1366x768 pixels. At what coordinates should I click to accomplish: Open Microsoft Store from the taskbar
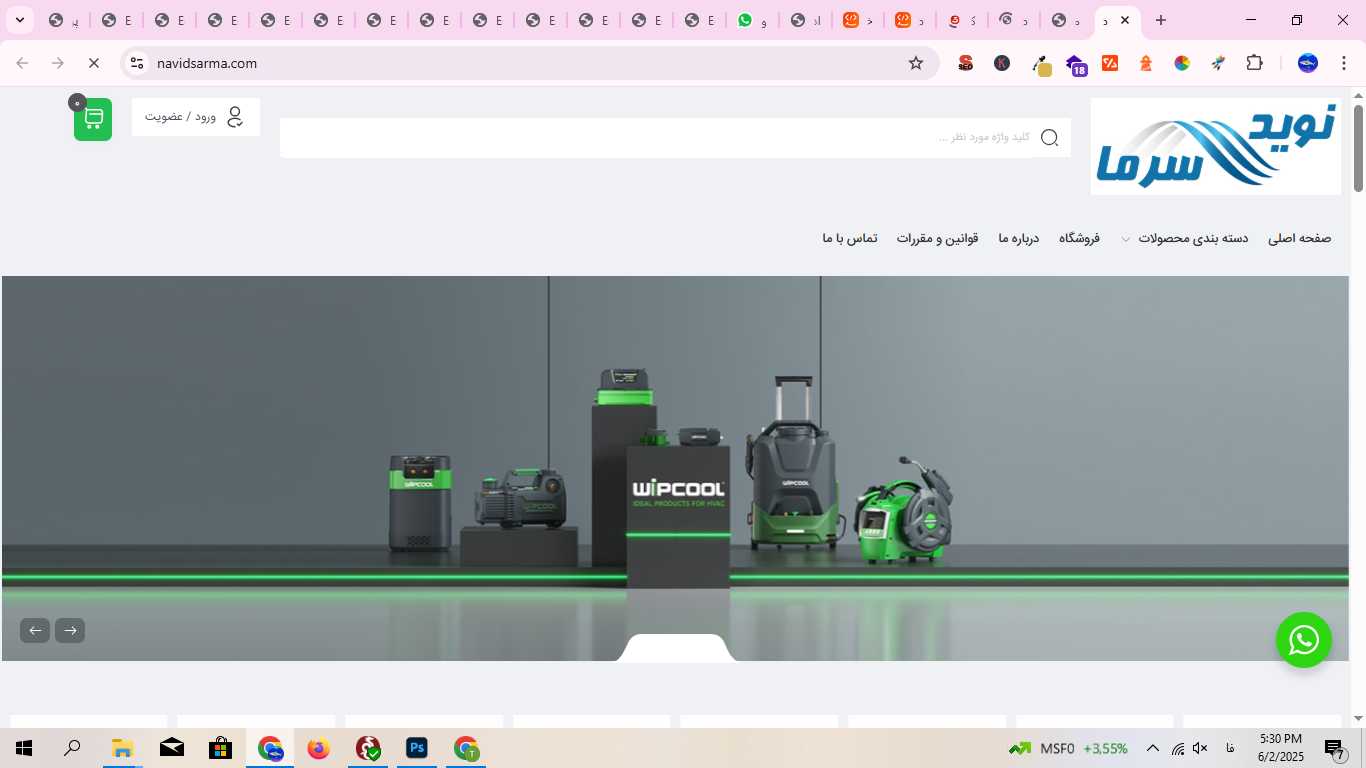(220, 748)
